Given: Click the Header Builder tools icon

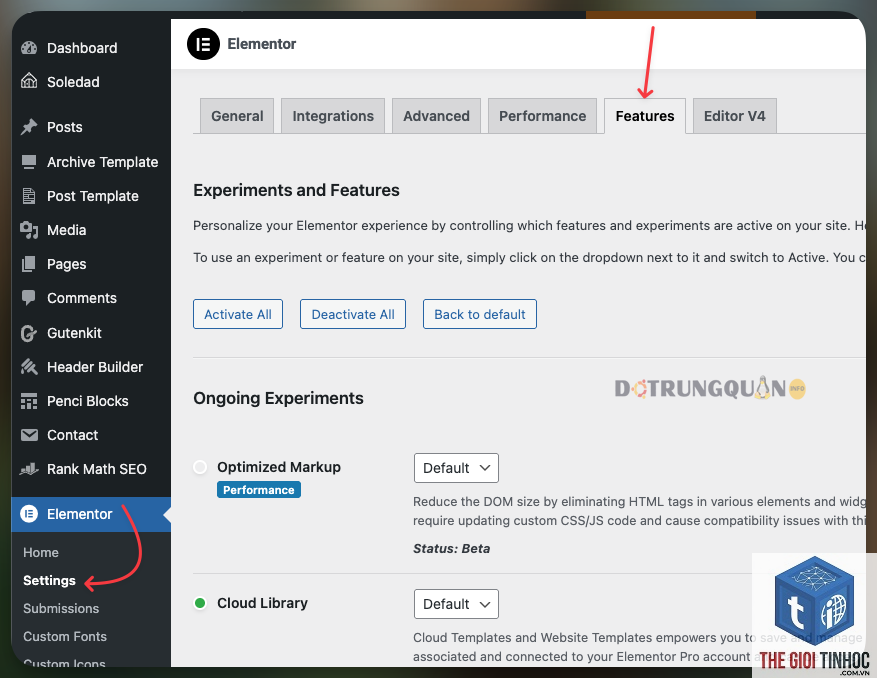Looking at the screenshot, I should (29, 367).
